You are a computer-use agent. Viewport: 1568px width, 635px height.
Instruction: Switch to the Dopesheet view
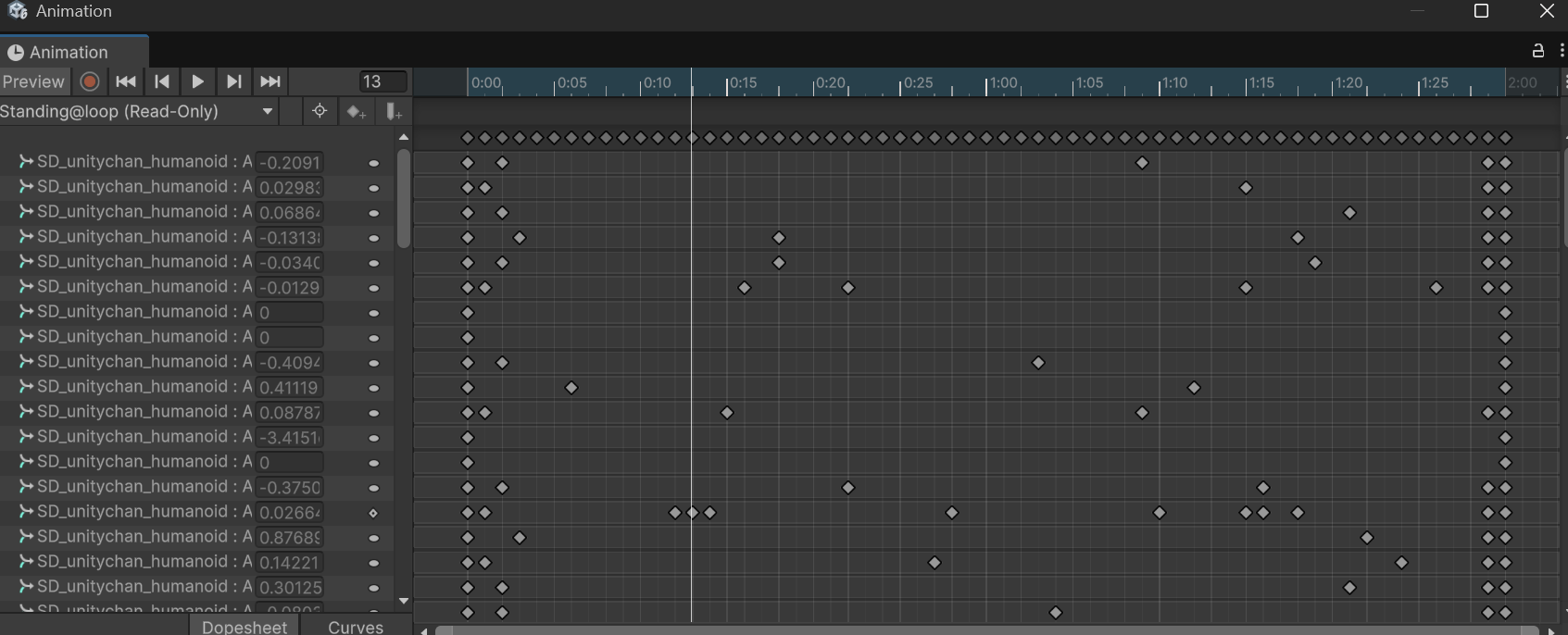pos(245,627)
